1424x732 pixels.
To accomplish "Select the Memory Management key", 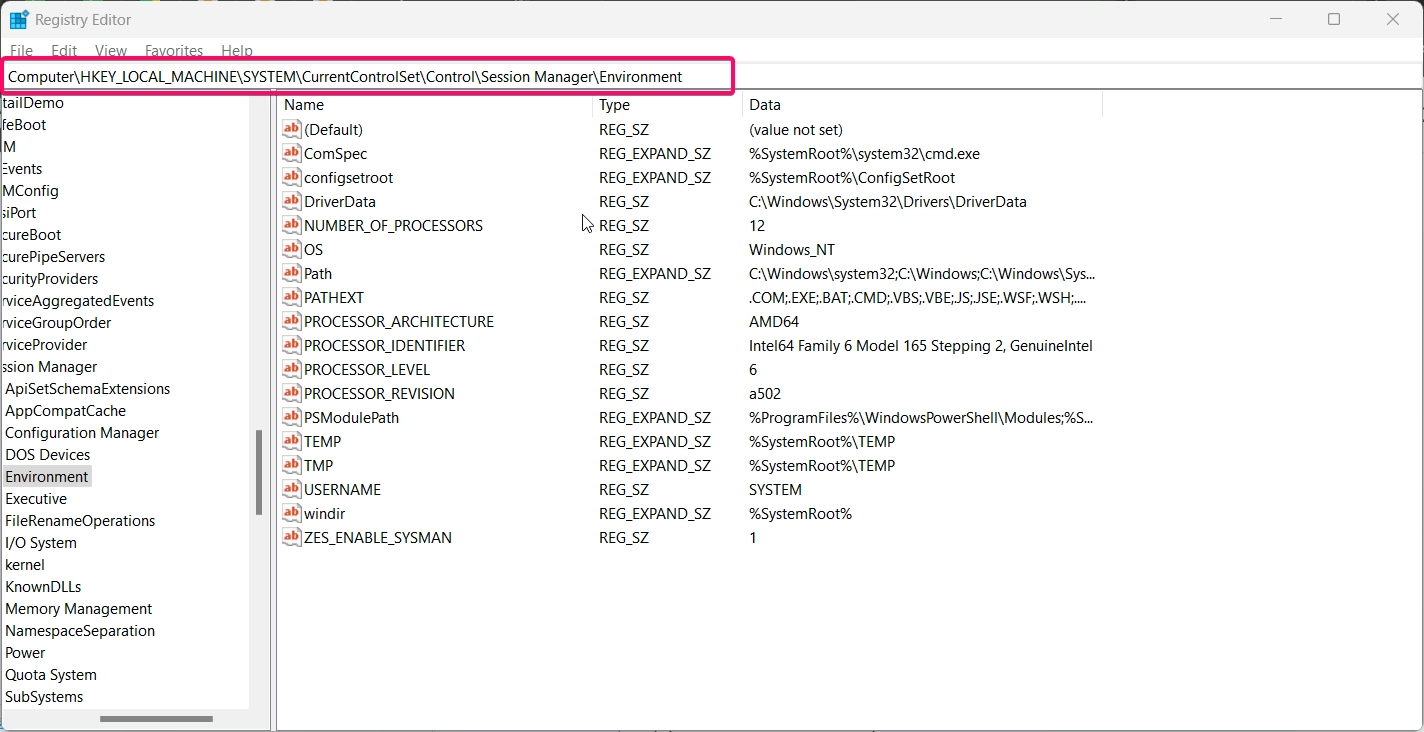I will [x=79, y=609].
